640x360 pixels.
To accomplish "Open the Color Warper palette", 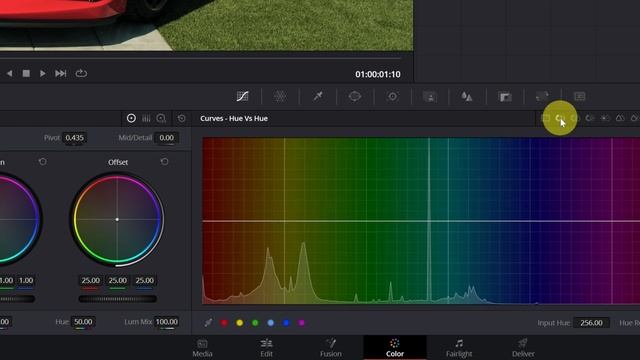I will click(x=280, y=96).
